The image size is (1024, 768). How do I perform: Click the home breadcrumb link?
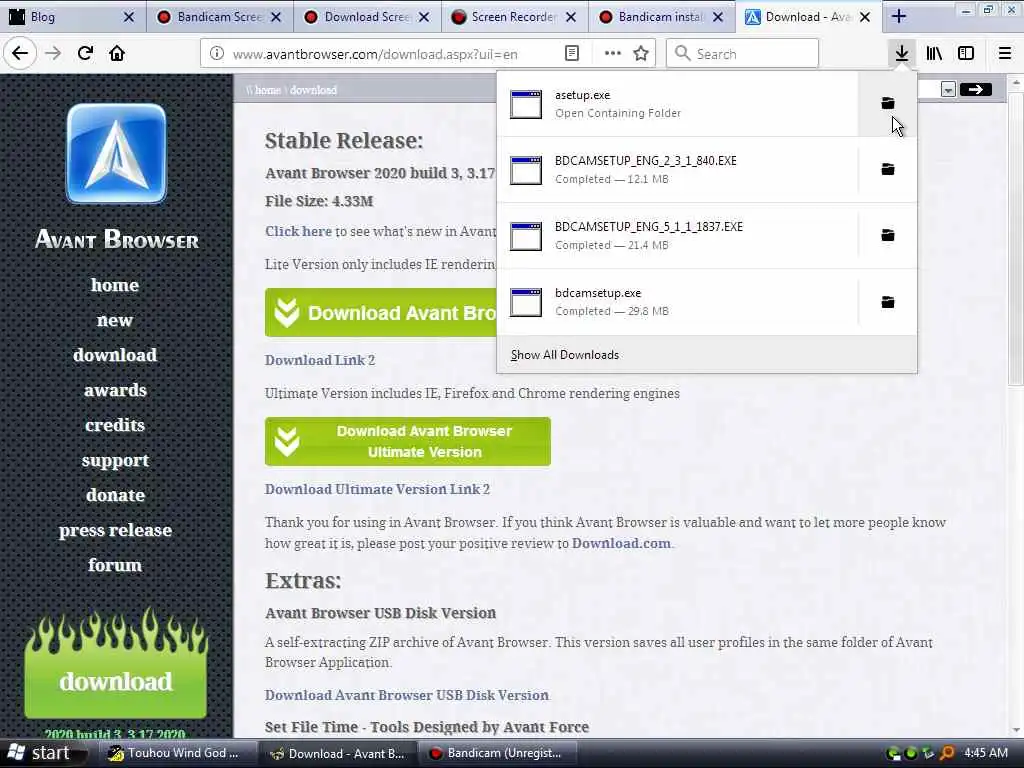point(268,90)
